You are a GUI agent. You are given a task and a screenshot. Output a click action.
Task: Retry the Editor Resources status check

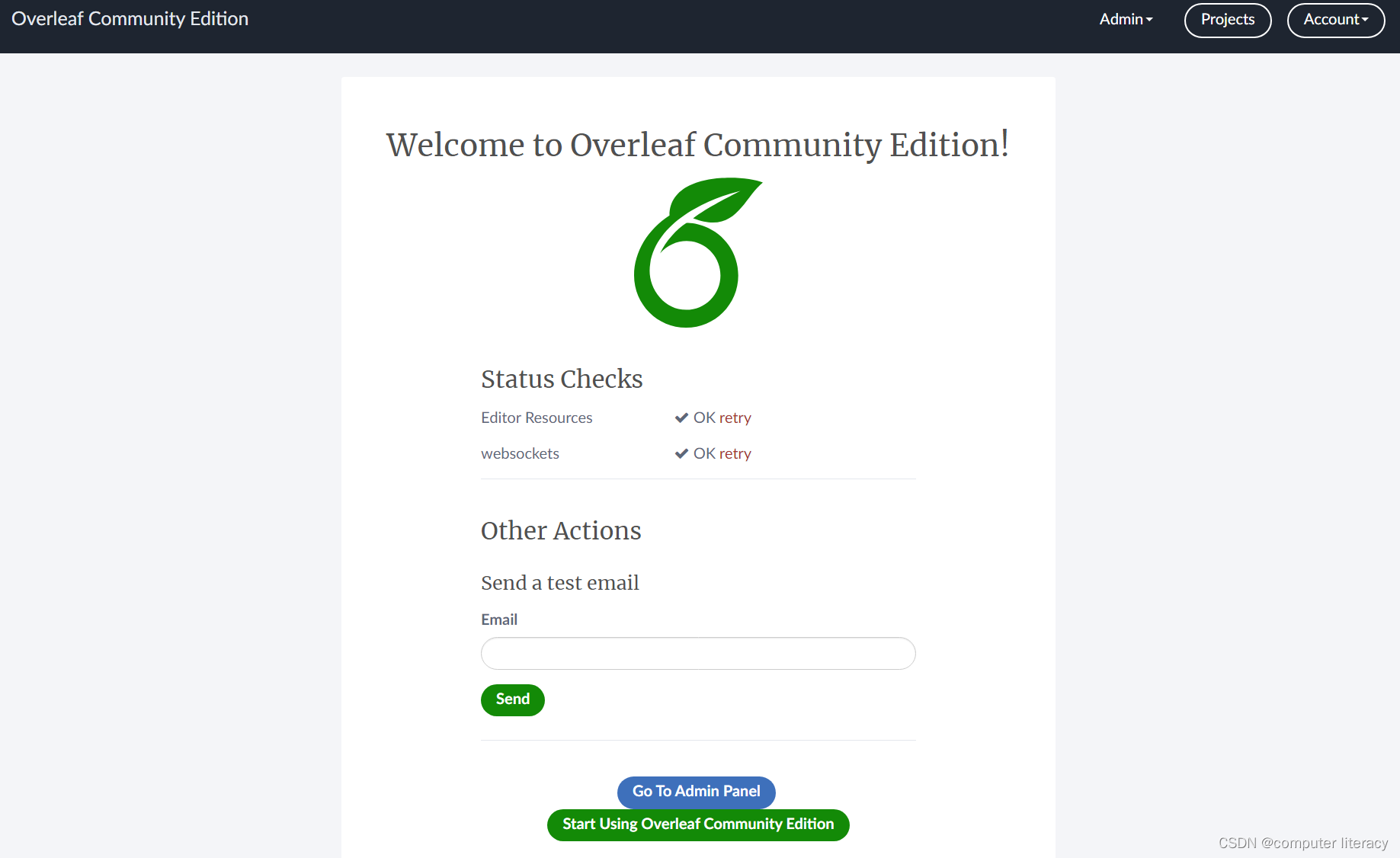click(x=735, y=418)
